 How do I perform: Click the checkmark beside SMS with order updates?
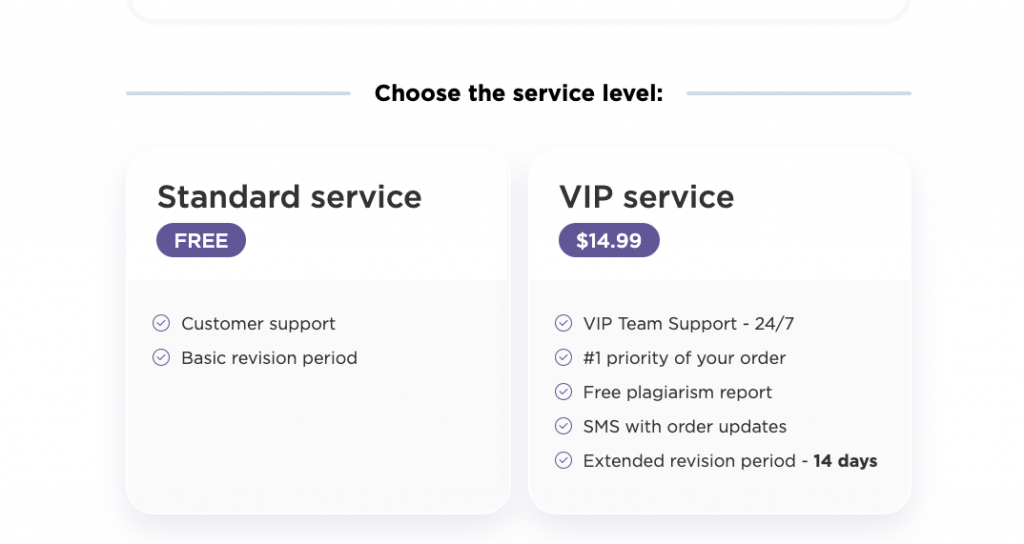pyautogui.click(x=564, y=426)
